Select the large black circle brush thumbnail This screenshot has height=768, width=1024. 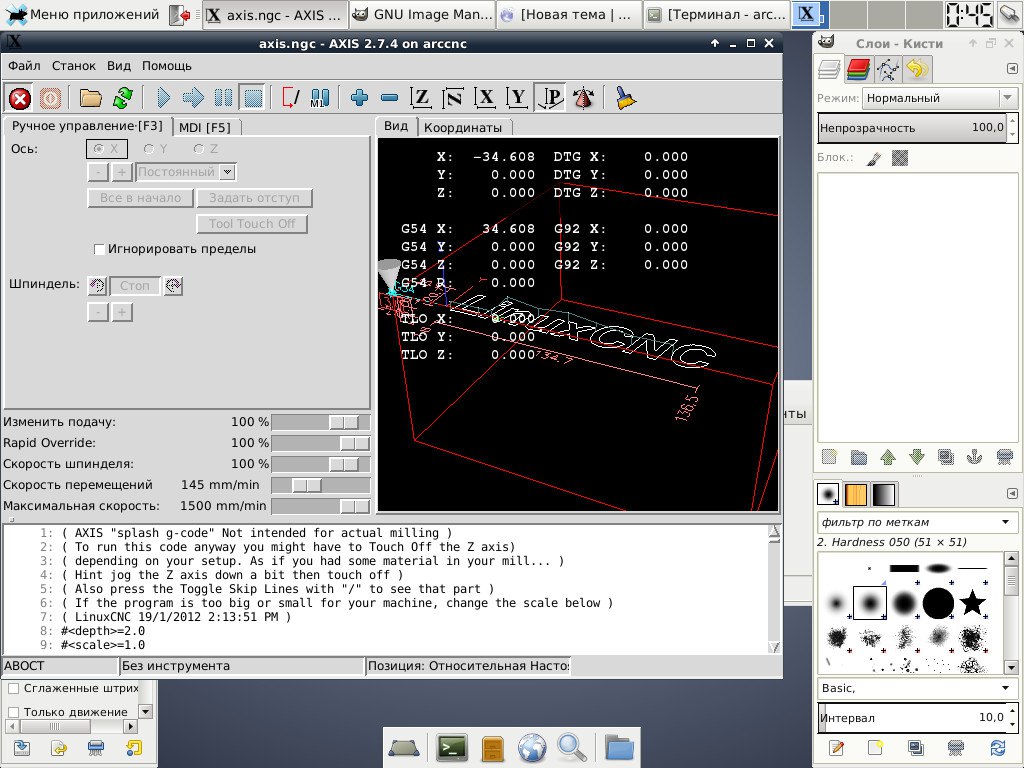[x=937, y=603]
